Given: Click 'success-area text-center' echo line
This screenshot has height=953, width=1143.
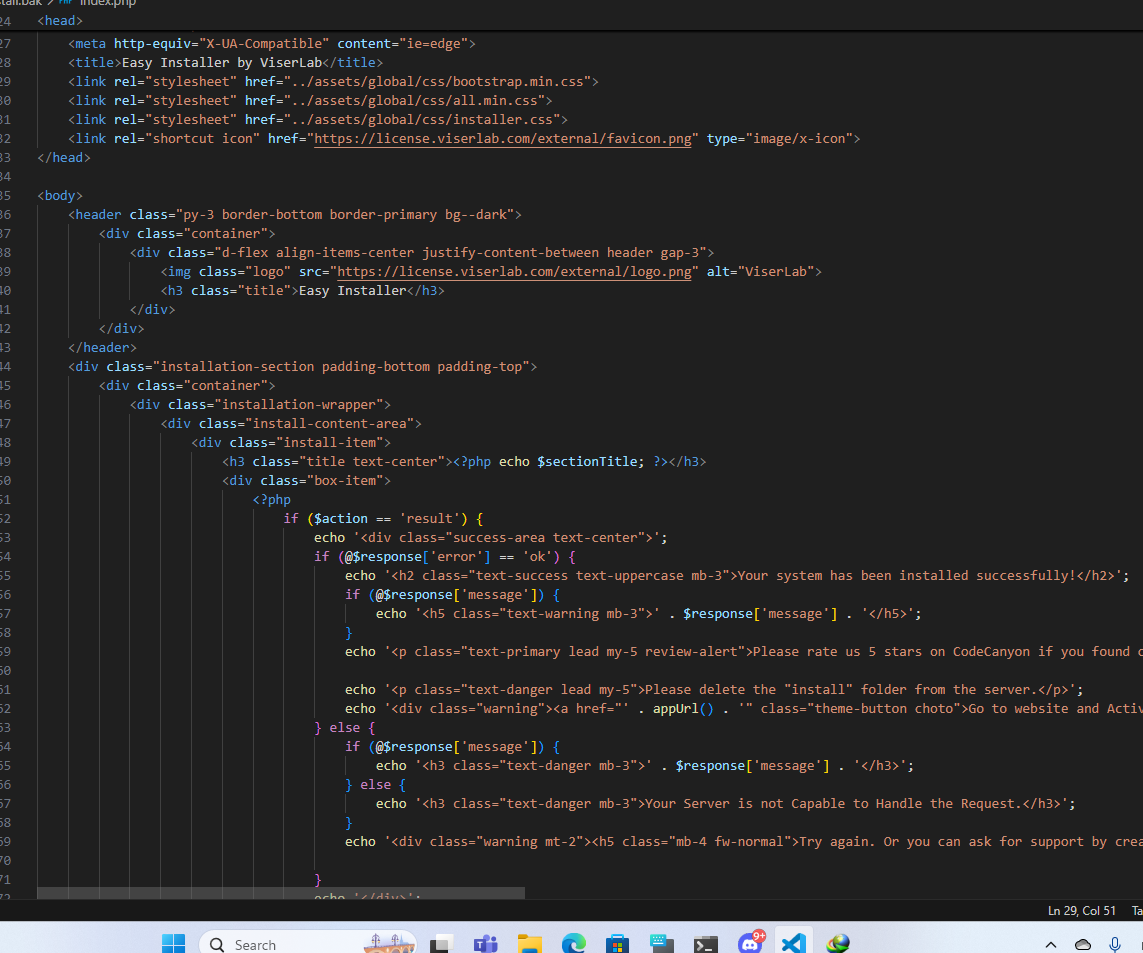Looking at the screenshot, I should (491, 537).
